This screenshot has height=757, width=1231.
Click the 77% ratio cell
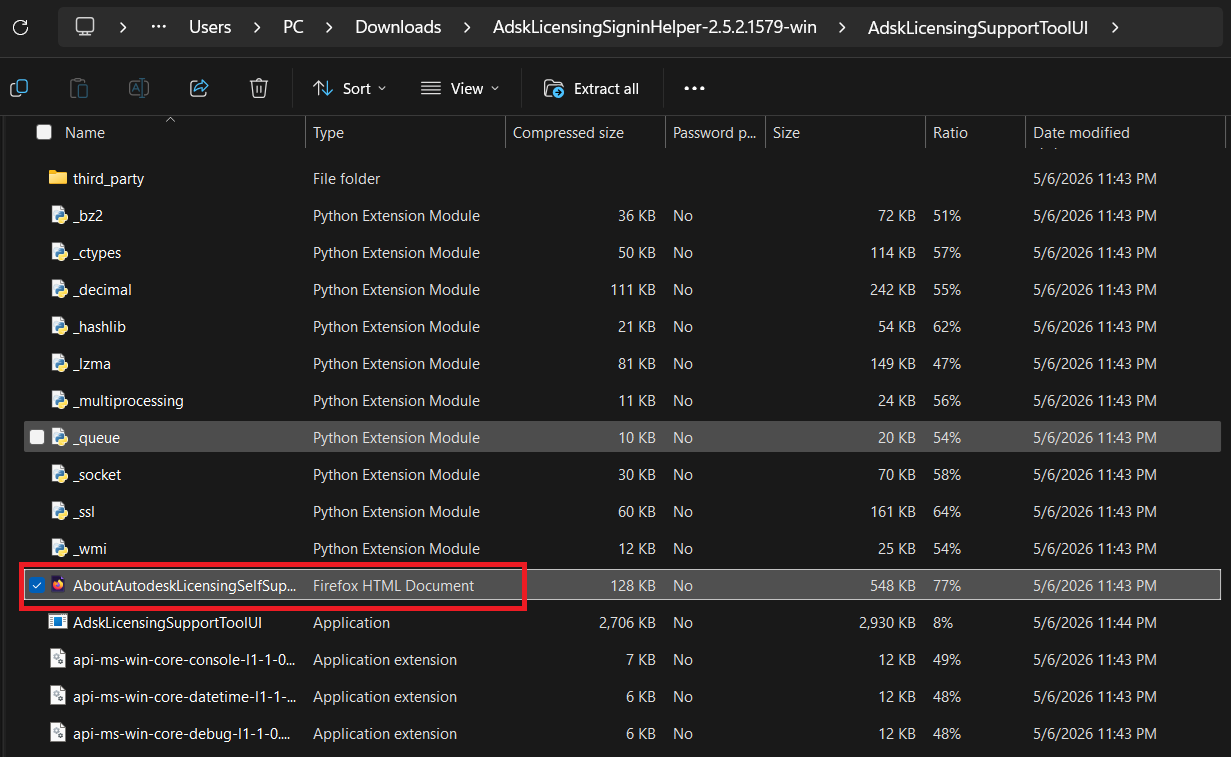(947, 585)
